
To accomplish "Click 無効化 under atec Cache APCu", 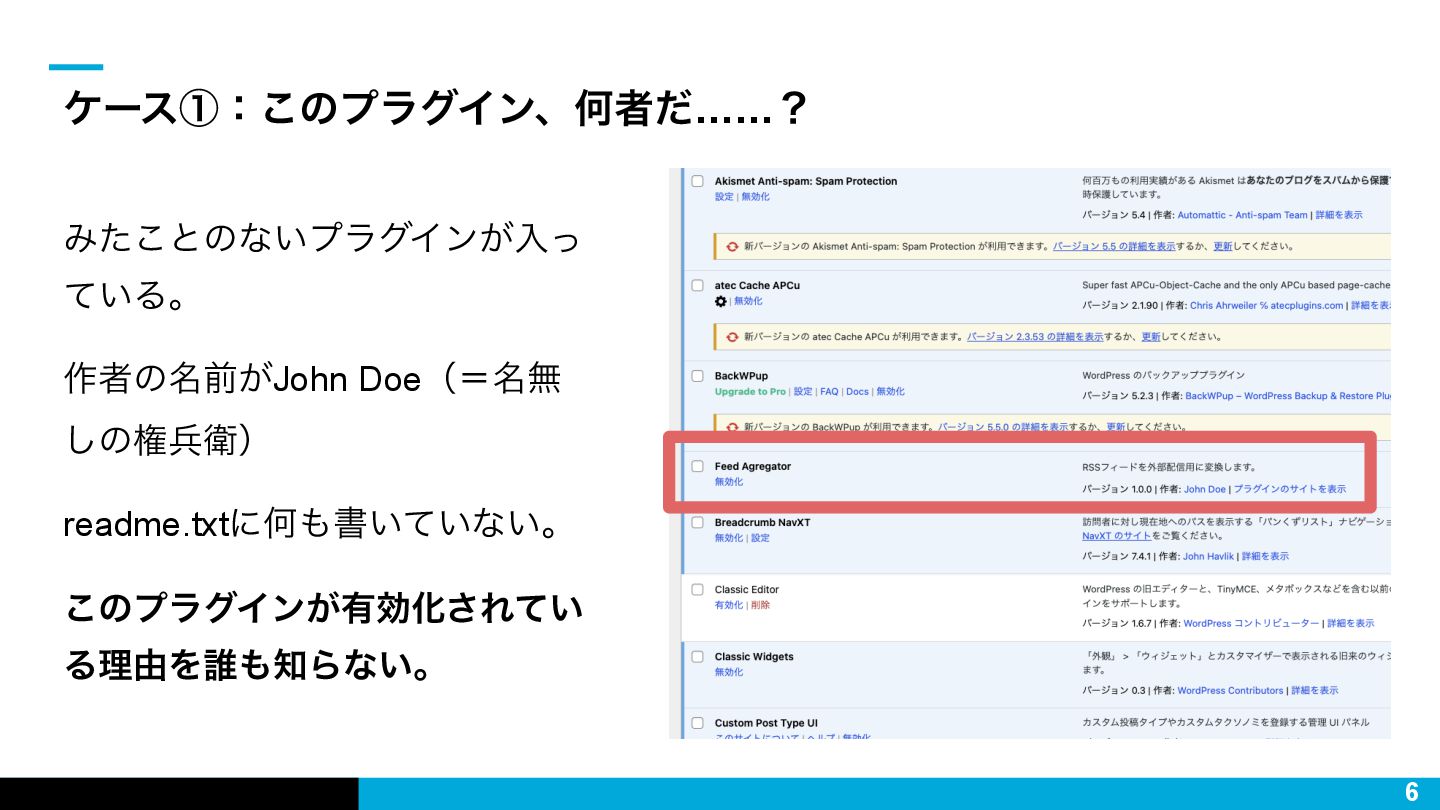I will pos(748,301).
